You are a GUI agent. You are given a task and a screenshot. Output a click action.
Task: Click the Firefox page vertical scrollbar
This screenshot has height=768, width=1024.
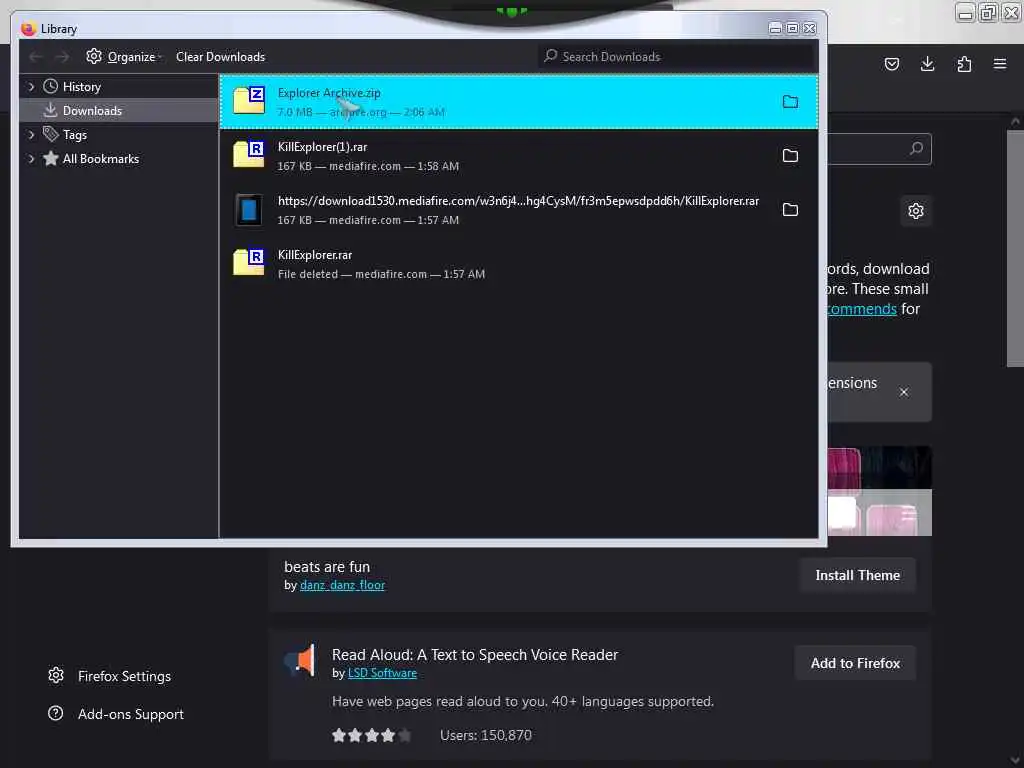pyautogui.click(x=1015, y=248)
